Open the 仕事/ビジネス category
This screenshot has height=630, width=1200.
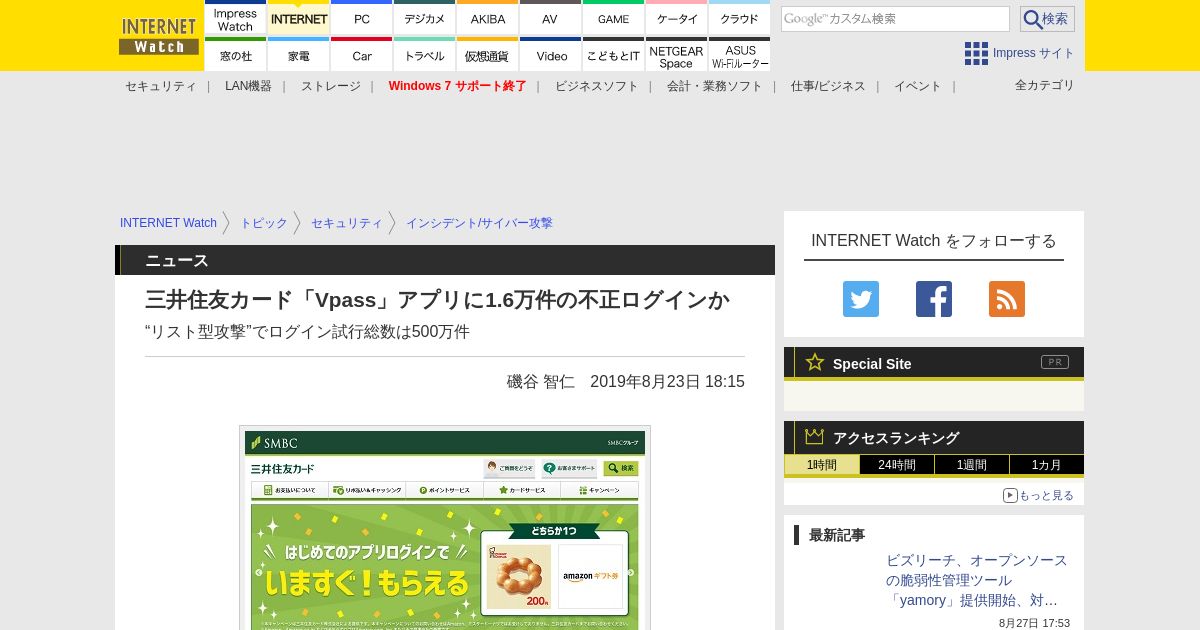[x=828, y=86]
